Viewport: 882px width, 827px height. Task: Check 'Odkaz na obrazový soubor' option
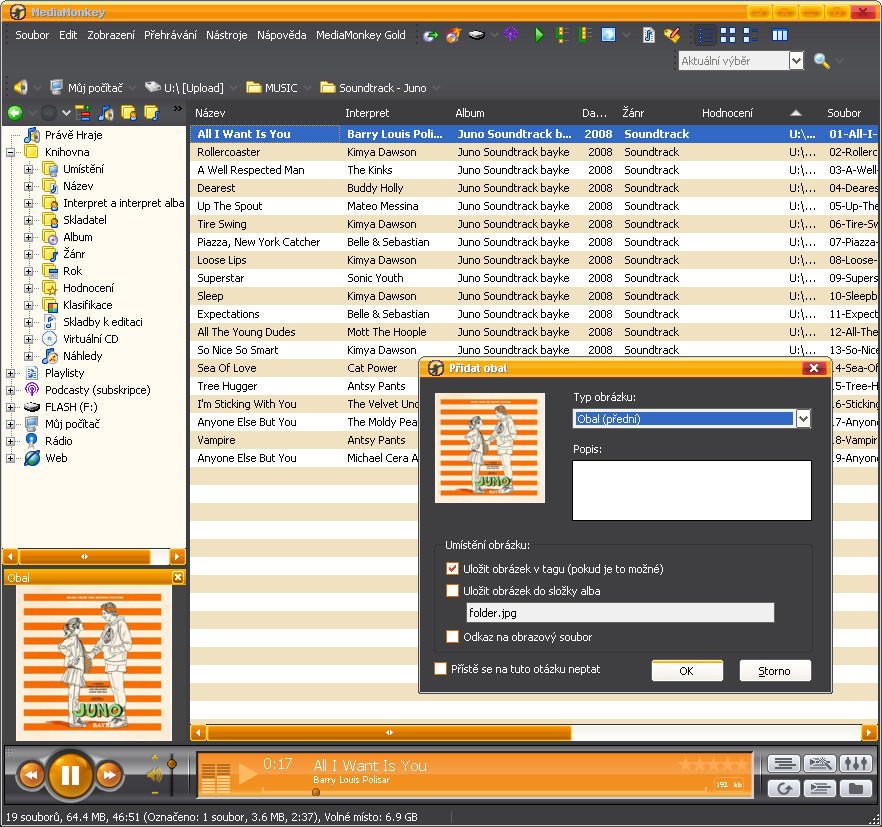(x=452, y=637)
